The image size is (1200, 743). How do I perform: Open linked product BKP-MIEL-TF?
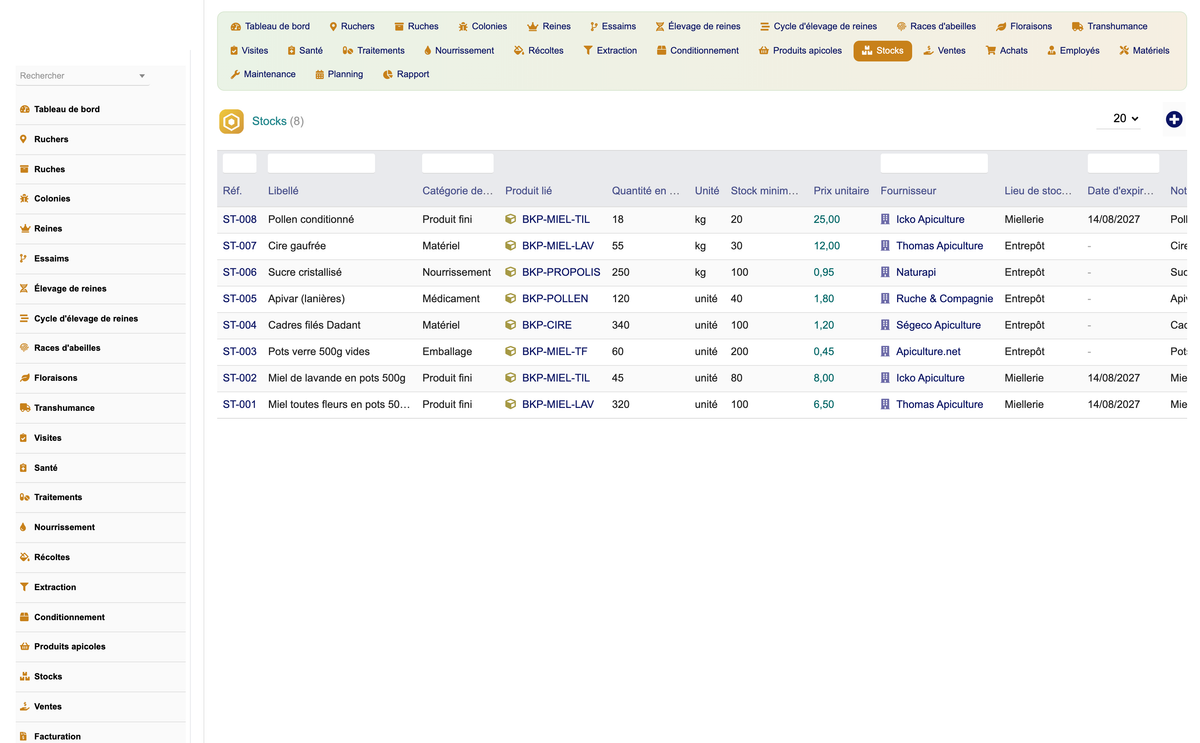555,351
